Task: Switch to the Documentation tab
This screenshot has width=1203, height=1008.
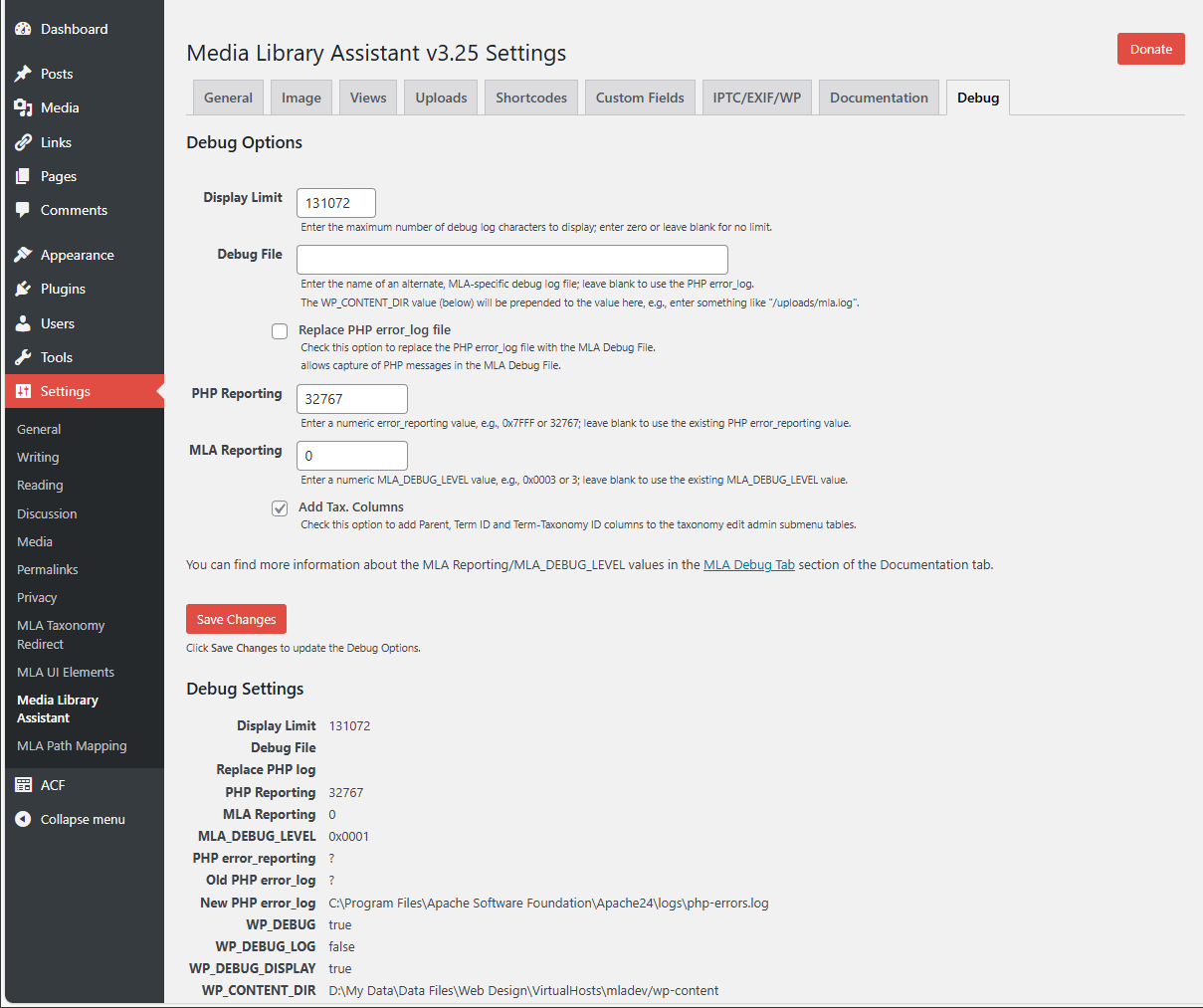Action: pyautogui.click(x=879, y=97)
